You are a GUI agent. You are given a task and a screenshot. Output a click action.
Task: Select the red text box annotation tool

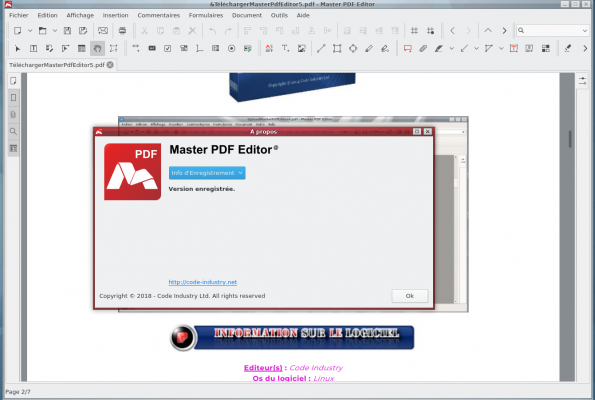pyautogui.click(x=514, y=48)
